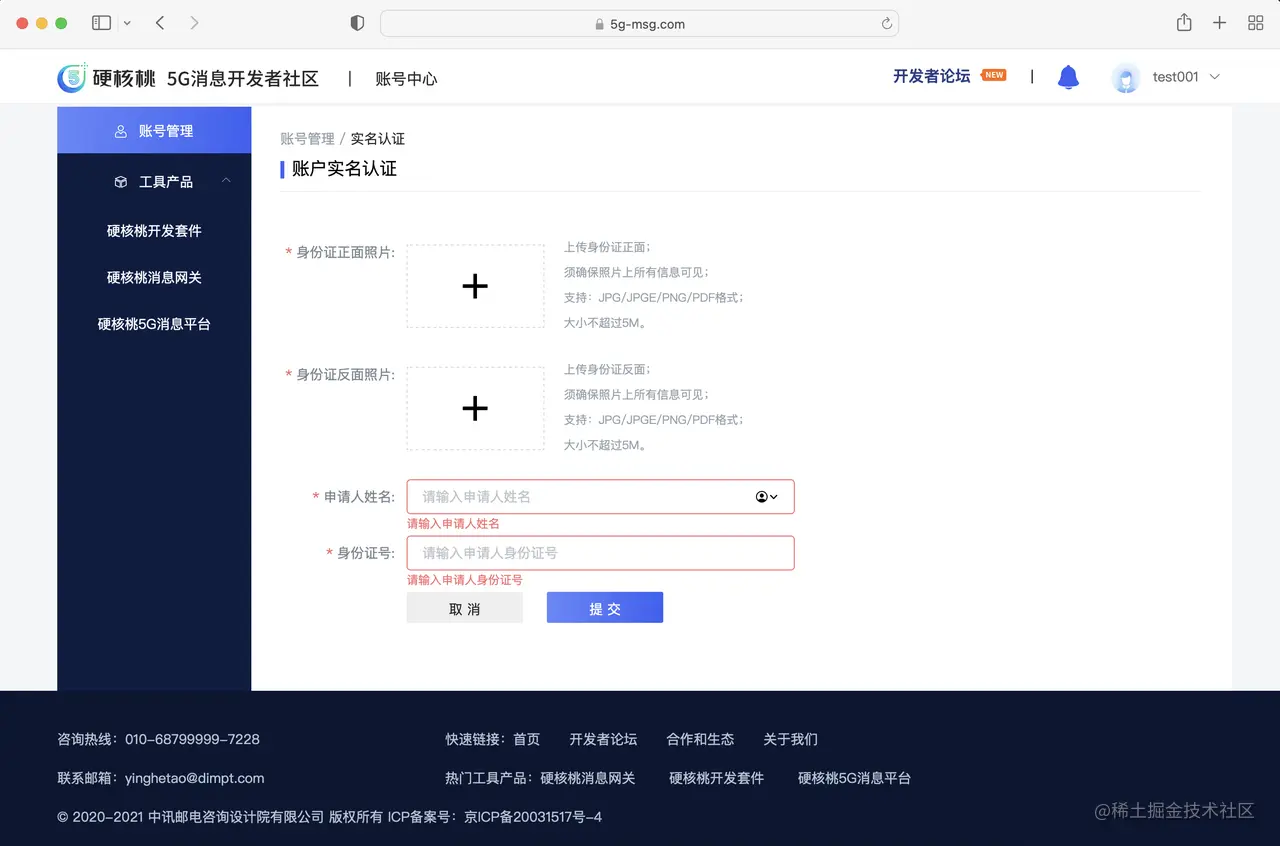
Task: Click hint text 上传身份证正面；
Action: pos(607,247)
